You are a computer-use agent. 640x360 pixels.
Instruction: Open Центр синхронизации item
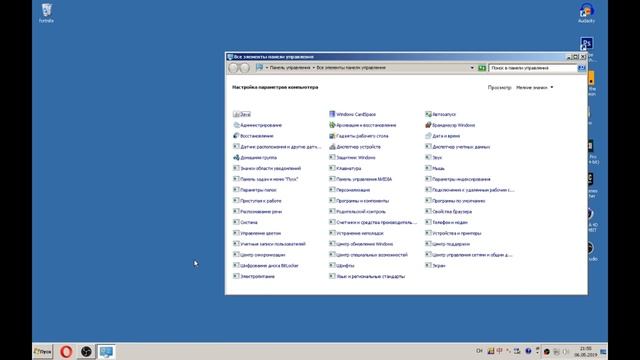tap(259, 255)
